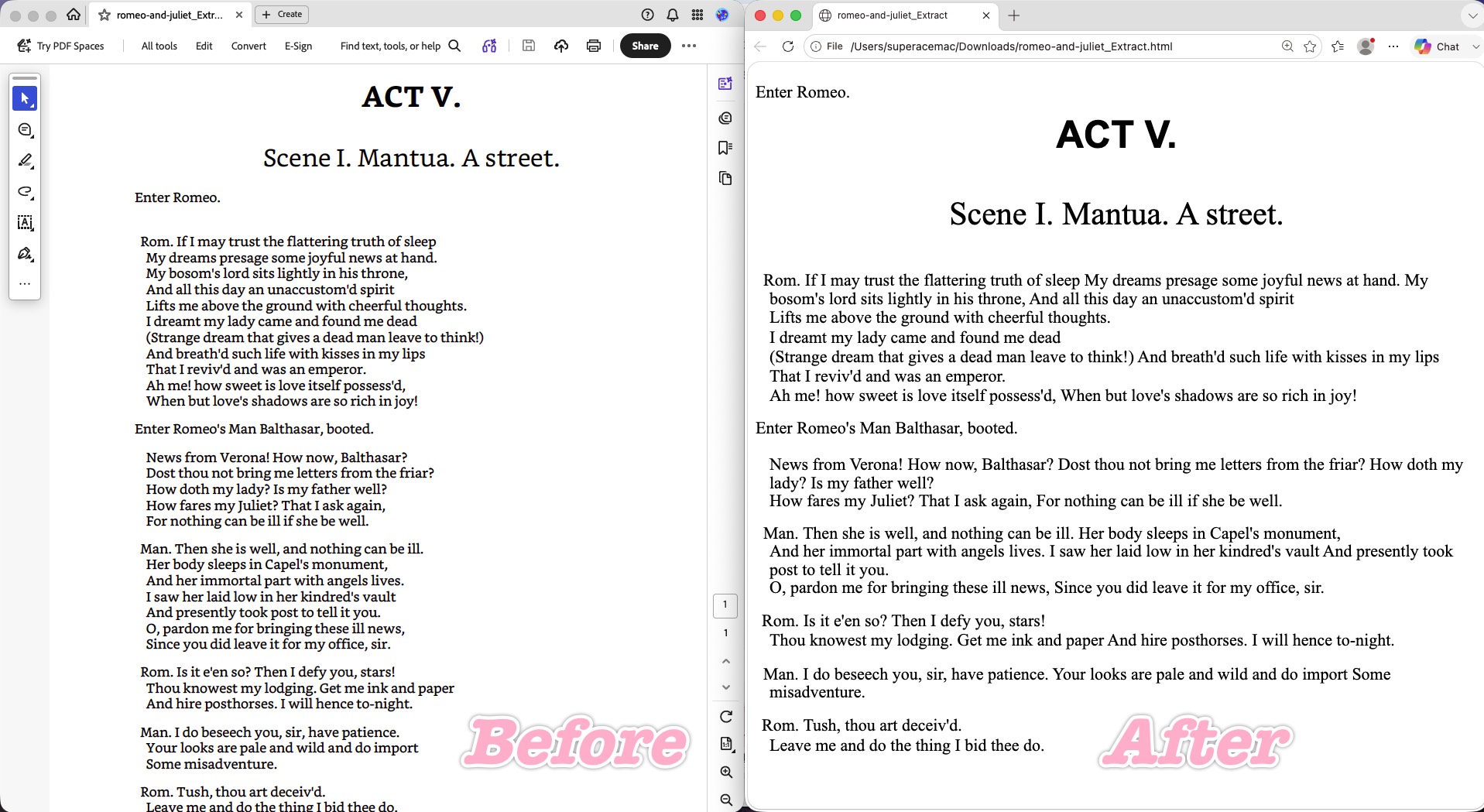Open the bookmarks panel icon
Image resolution: width=1484 pixels, height=812 pixels.
click(x=725, y=148)
